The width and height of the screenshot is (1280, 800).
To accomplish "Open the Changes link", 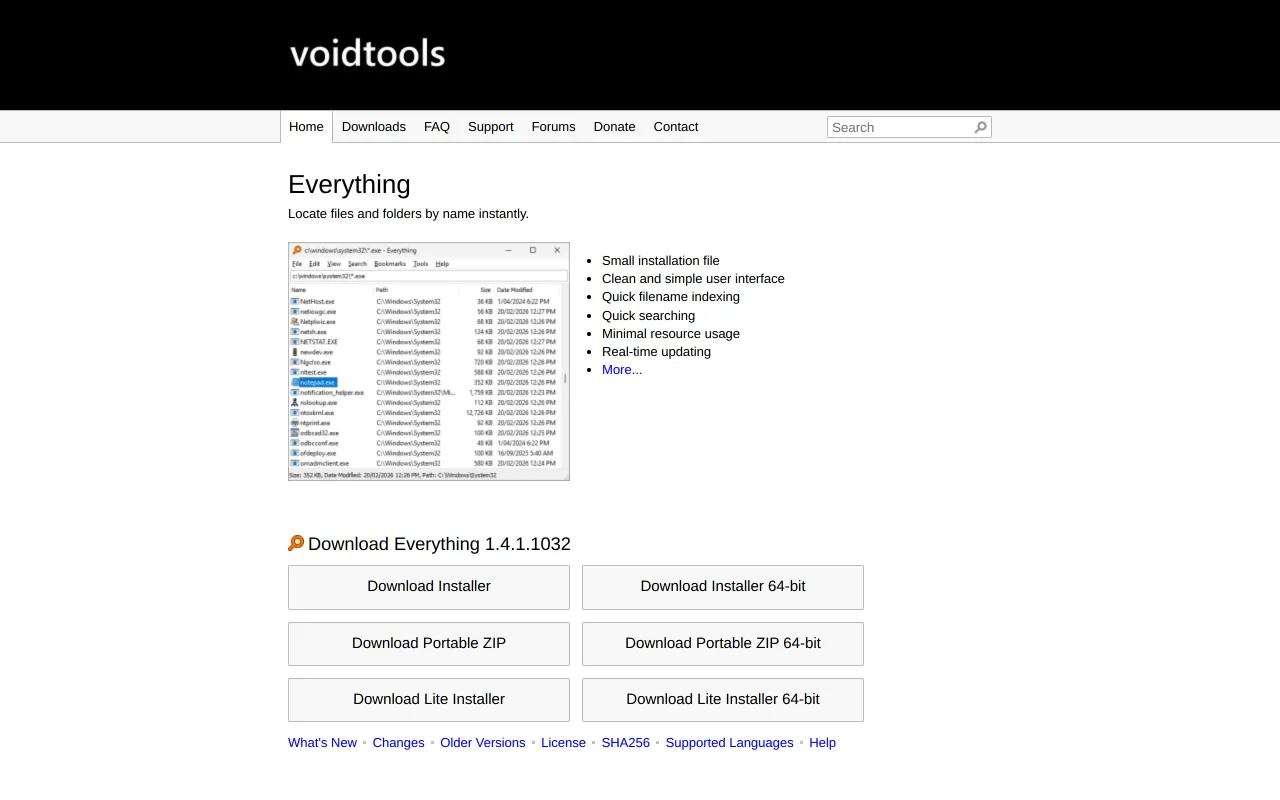I will [398, 743].
